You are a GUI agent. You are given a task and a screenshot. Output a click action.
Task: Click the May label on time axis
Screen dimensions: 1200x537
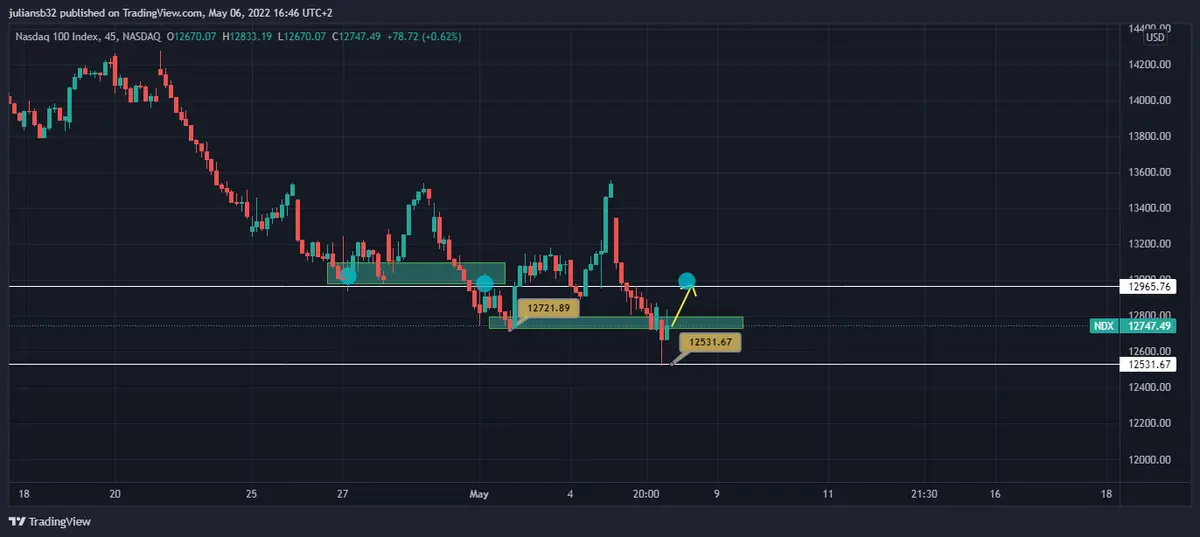[x=480, y=494]
